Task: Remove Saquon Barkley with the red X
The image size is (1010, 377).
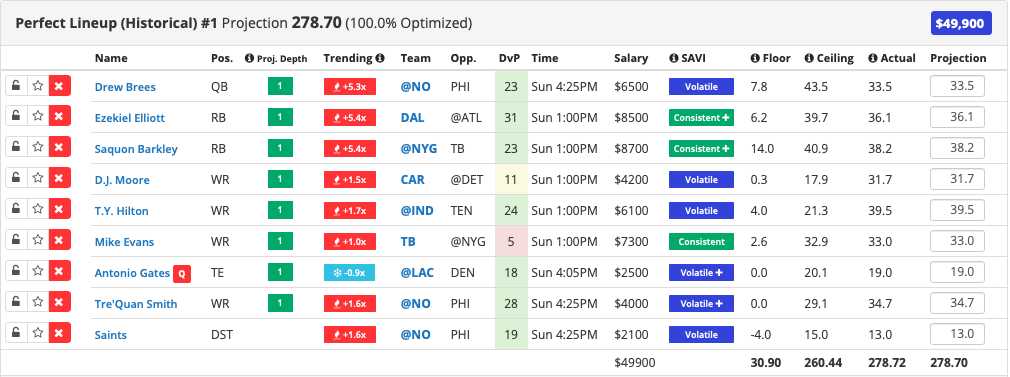Action: 59,148
